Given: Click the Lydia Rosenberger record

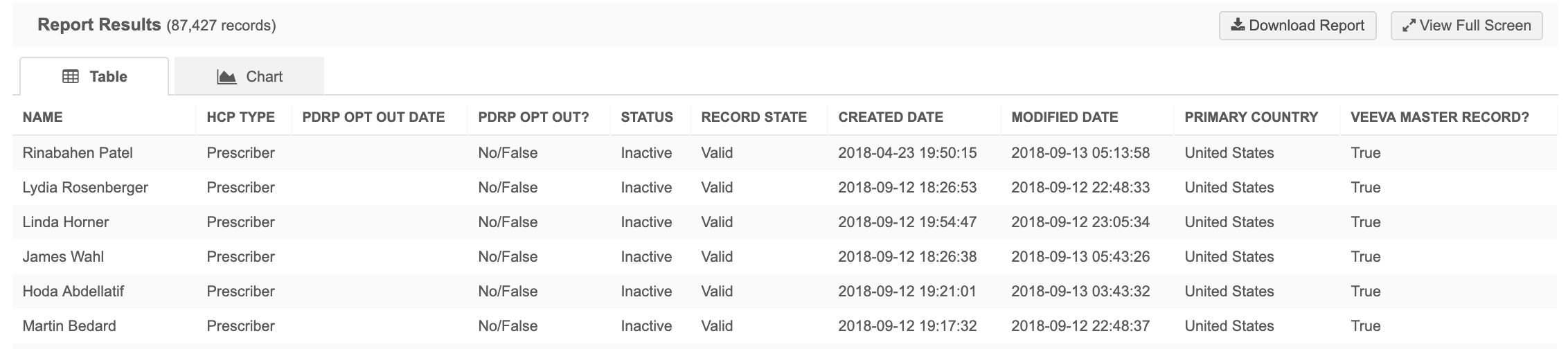Looking at the screenshot, I should 85,188.
